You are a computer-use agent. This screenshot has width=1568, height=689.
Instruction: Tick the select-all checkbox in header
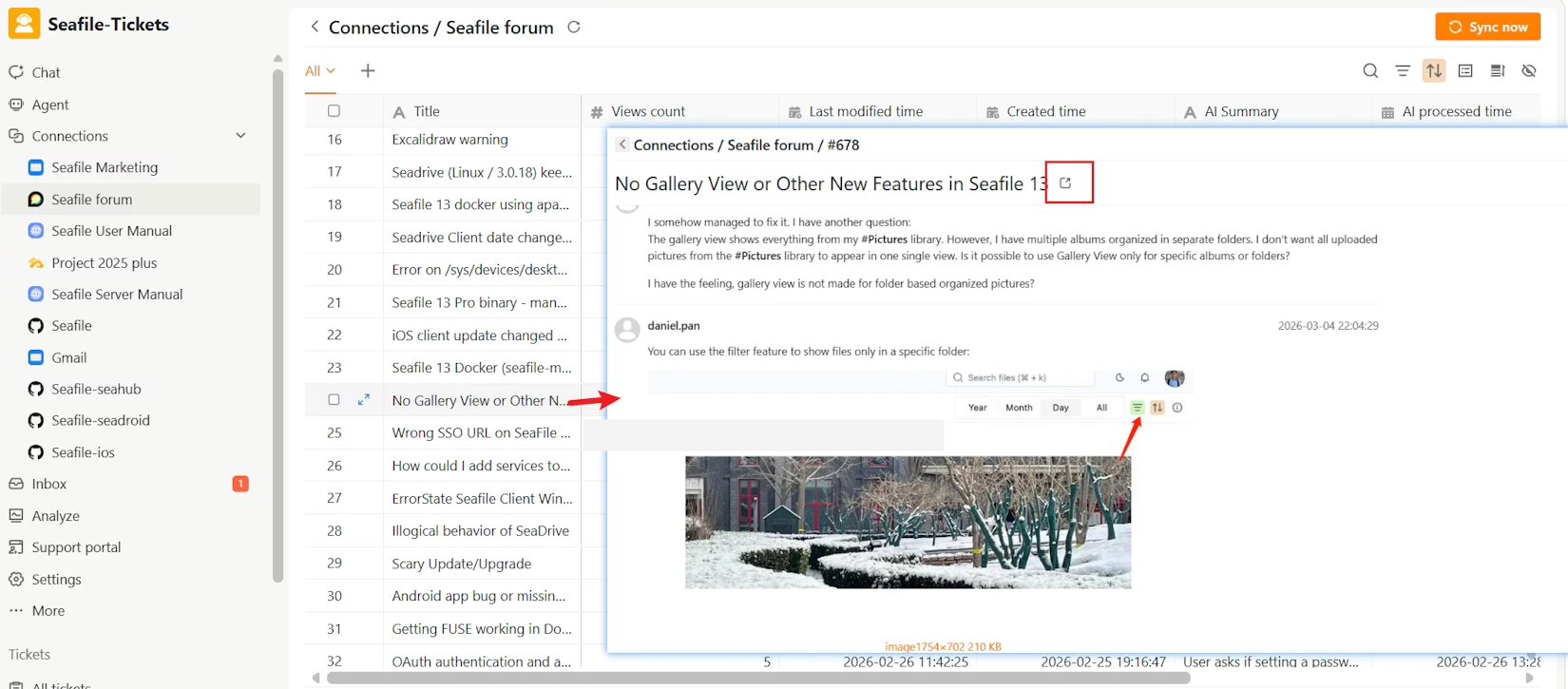(334, 110)
